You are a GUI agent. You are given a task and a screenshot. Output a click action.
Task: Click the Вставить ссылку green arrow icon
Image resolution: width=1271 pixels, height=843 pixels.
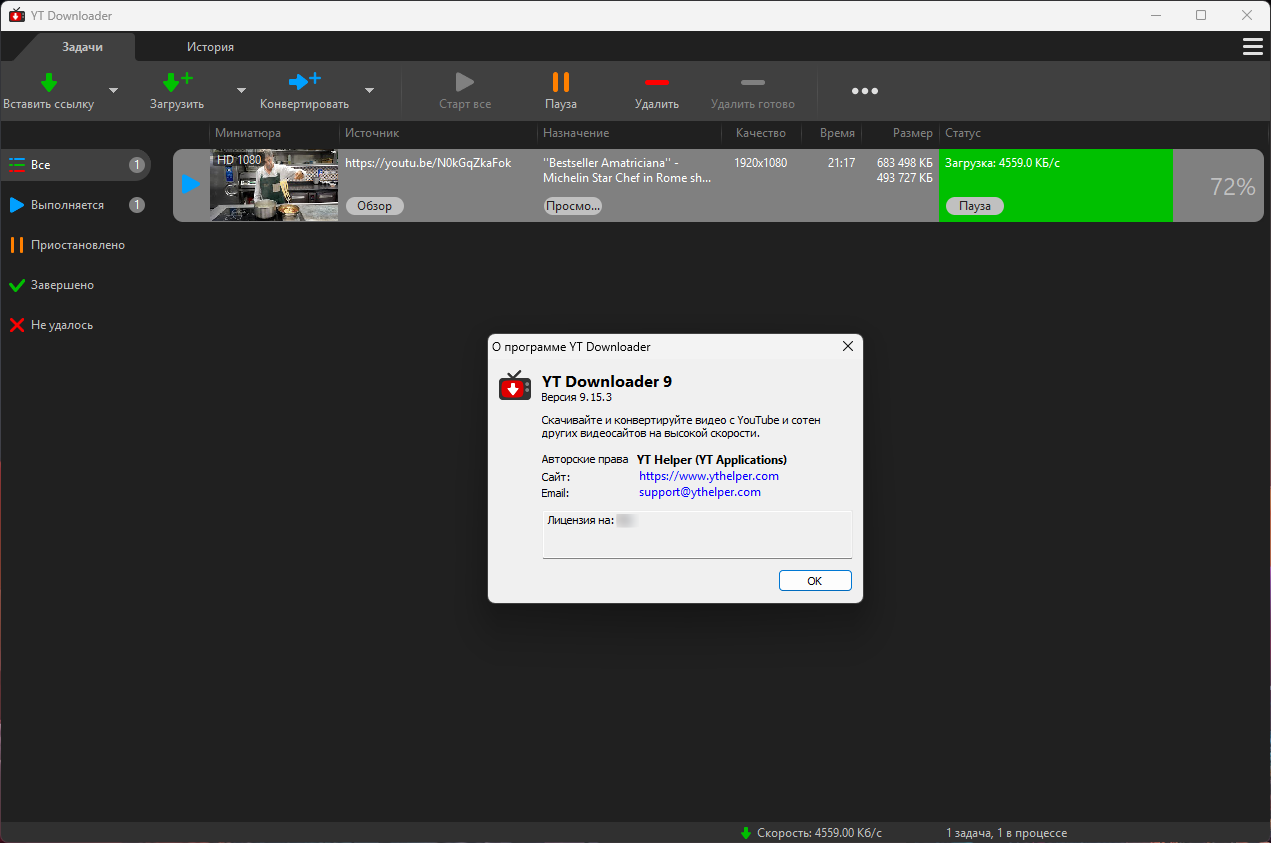point(49,82)
